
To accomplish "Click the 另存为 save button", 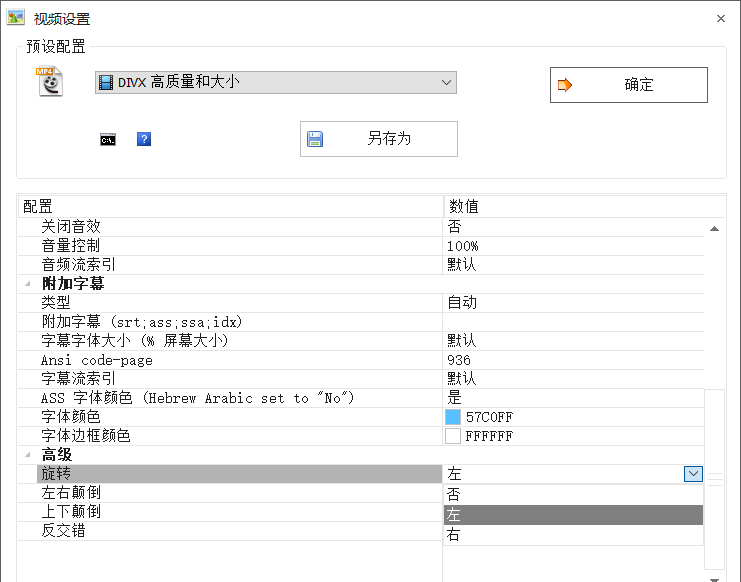I will (x=378, y=139).
